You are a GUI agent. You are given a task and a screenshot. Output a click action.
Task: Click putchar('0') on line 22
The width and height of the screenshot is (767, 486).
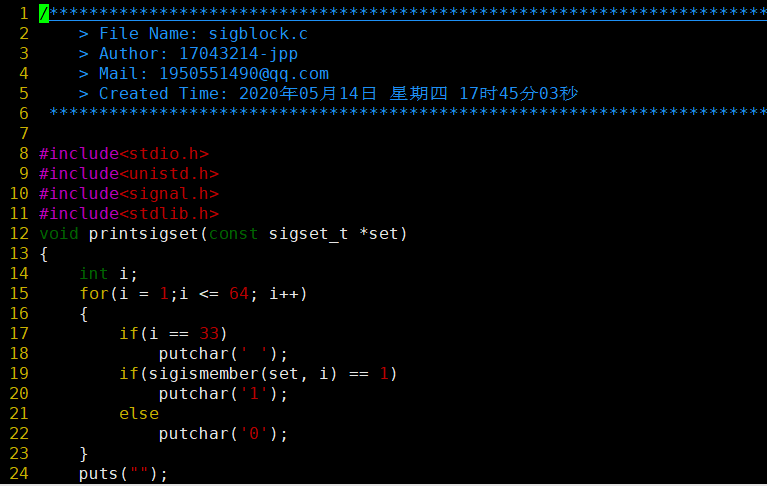[x=224, y=434]
